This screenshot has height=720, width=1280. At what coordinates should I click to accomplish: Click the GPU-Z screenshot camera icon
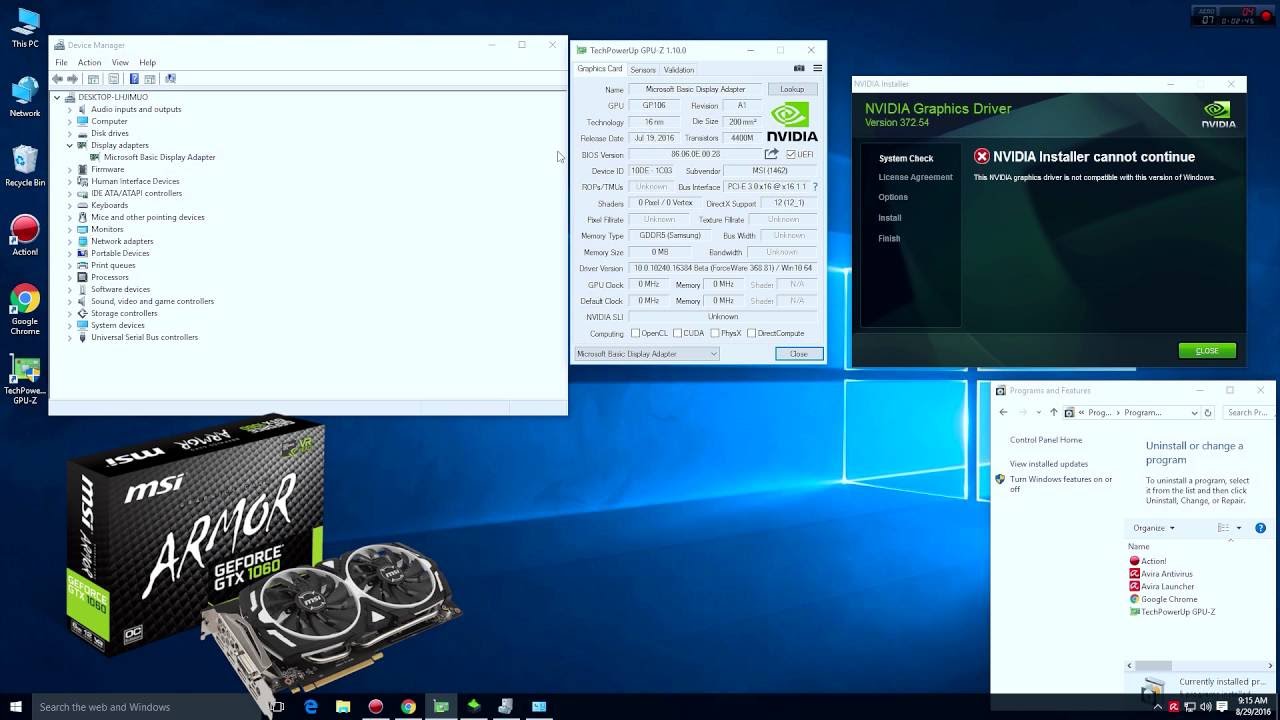(x=799, y=69)
